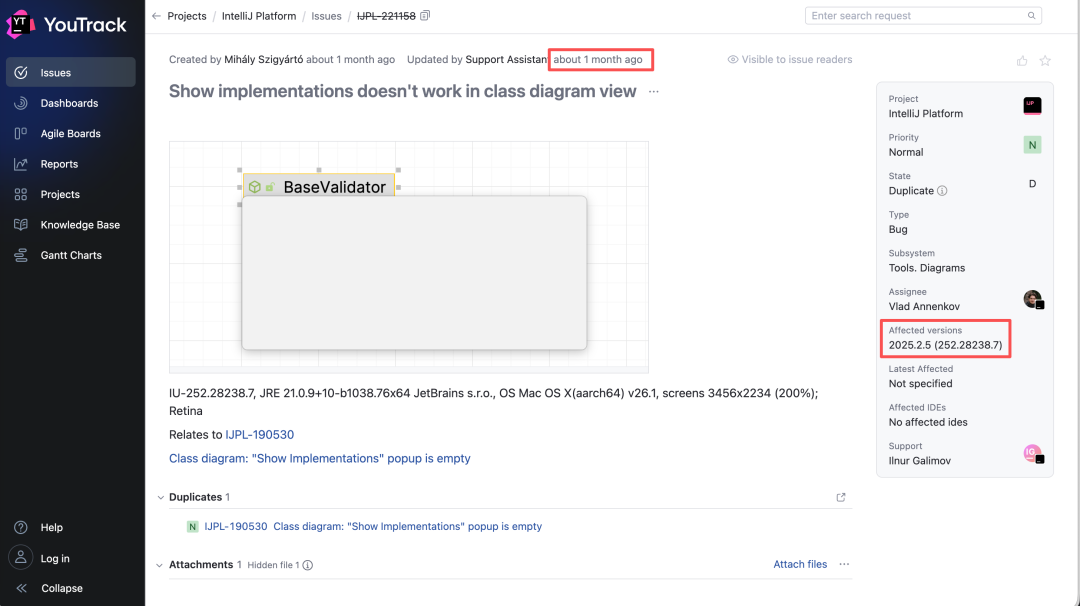
Task: Change the Subsystem Tools. Diagrams field
Action: [x=926, y=268]
